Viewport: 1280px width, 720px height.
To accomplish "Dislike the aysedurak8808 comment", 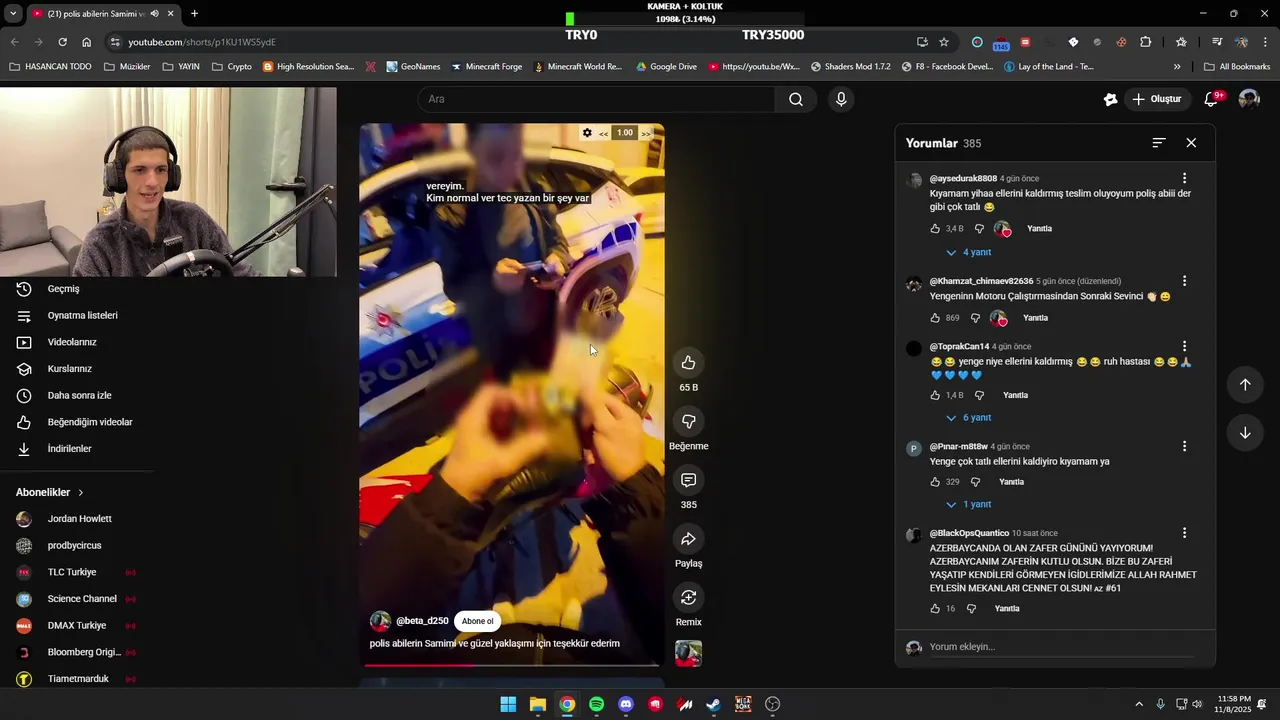I will 979,229.
